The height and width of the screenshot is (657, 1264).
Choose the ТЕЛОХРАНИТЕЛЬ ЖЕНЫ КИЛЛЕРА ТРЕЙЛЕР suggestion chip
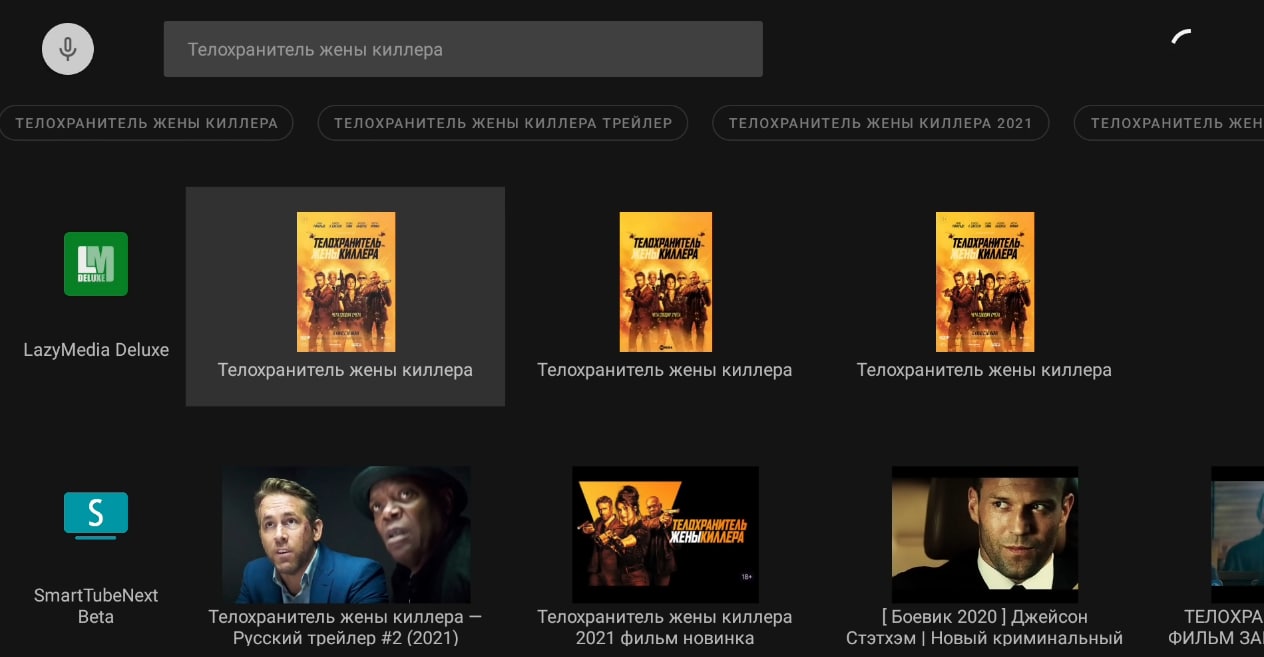pyautogui.click(x=503, y=123)
